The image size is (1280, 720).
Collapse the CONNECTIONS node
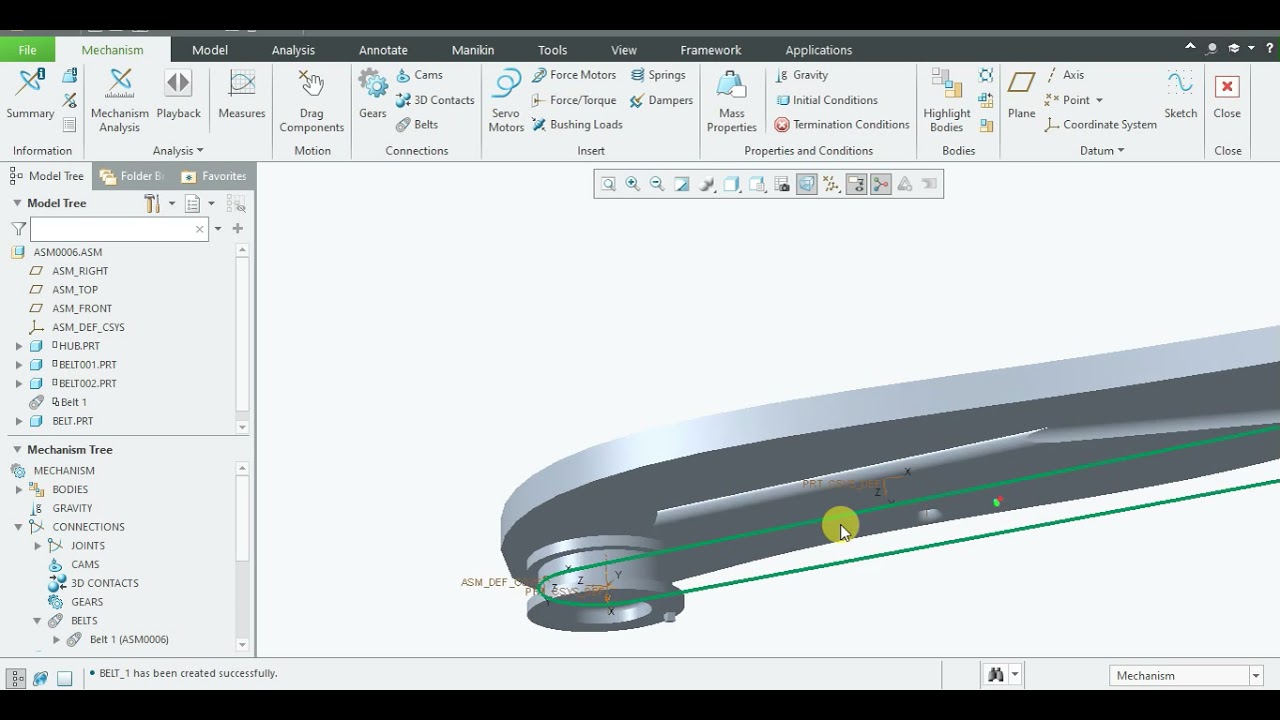tap(19, 527)
